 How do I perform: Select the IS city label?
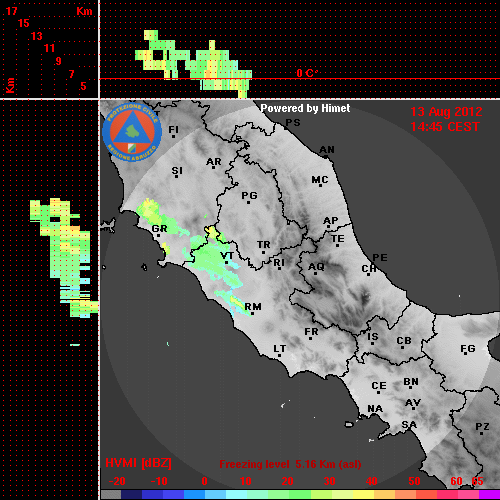(373, 337)
